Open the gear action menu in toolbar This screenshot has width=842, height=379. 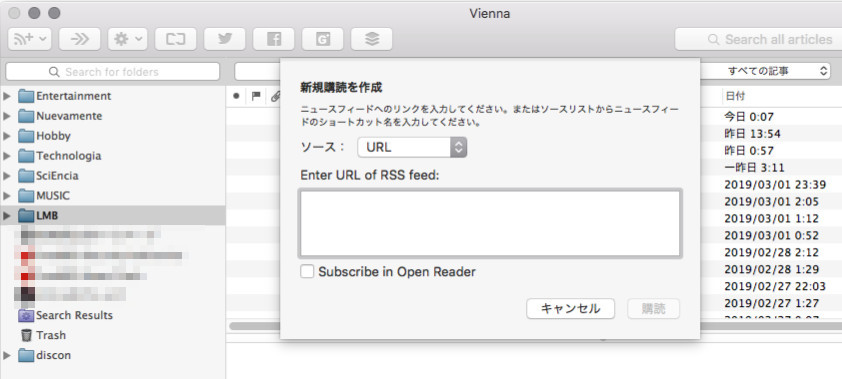[128, 39]
